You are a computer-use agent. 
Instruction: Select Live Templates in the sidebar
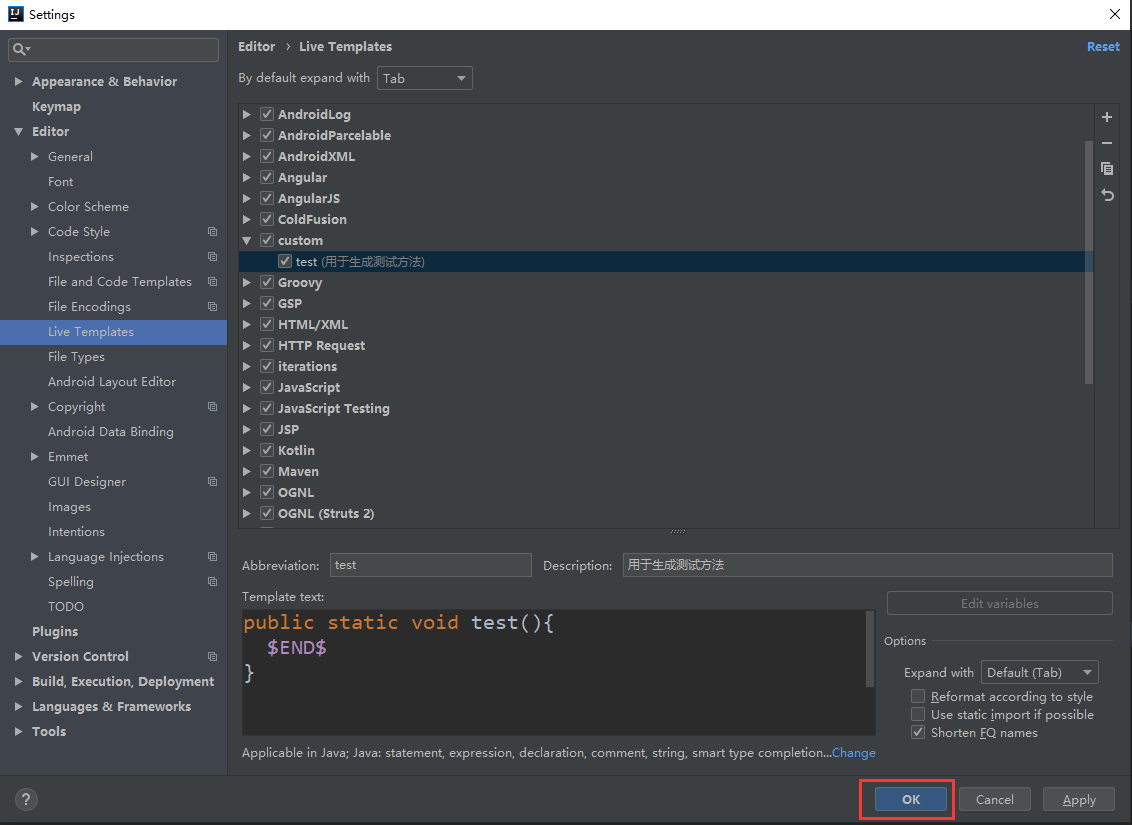[113, 332]
